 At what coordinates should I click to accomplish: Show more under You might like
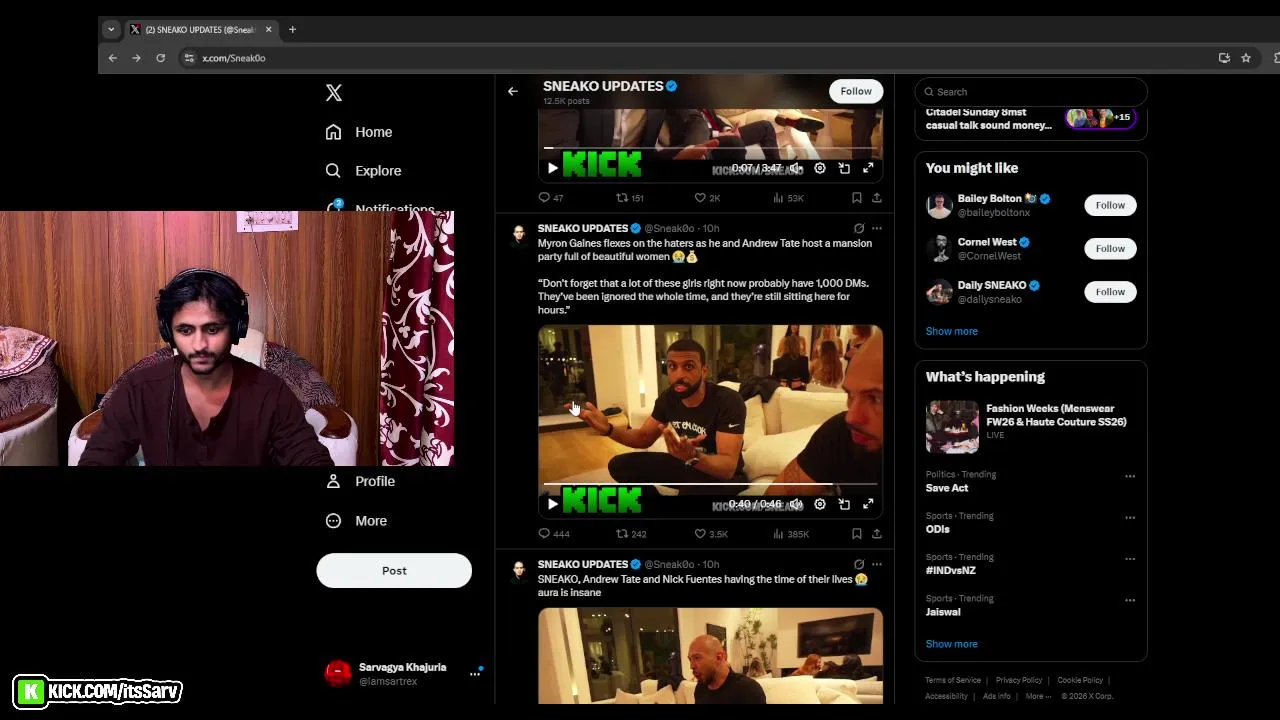[952, 331]
